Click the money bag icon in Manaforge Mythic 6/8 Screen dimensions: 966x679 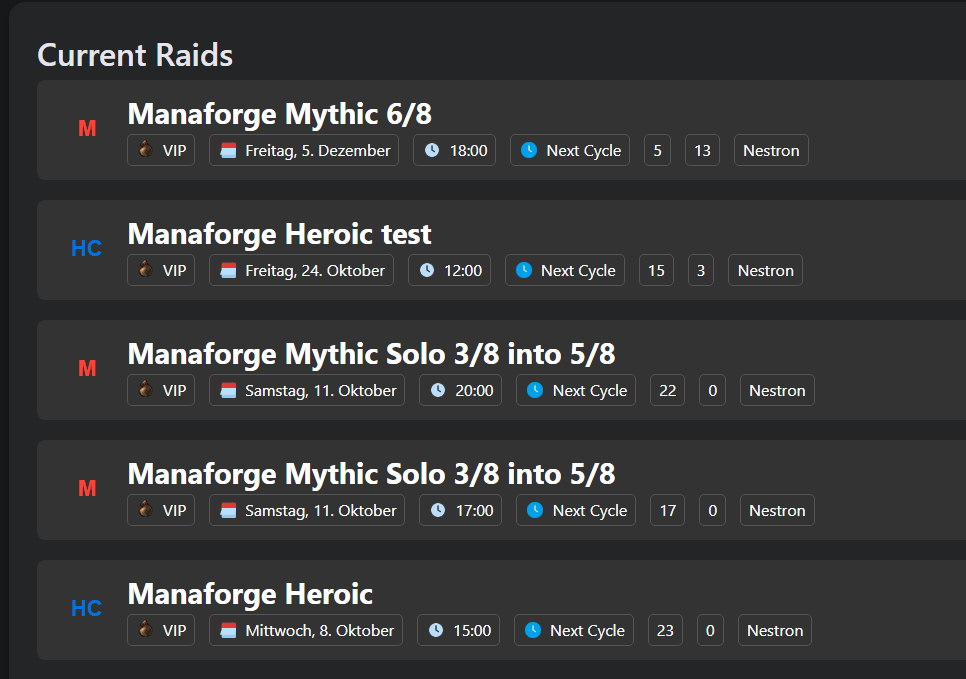point(147,150)
